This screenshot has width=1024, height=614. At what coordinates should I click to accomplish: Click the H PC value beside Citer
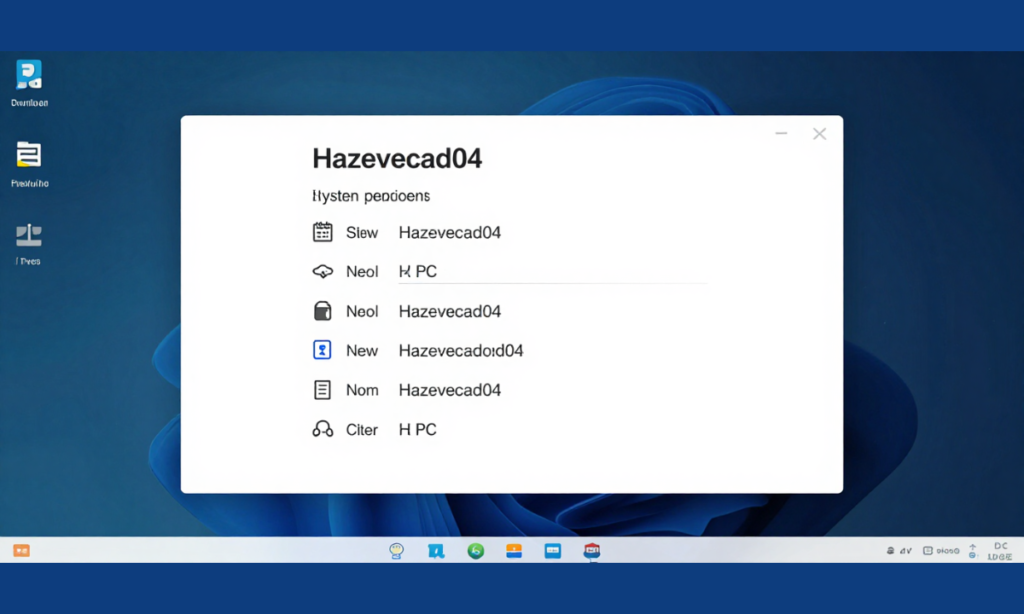pyautogui.click(x=417, y=430)
